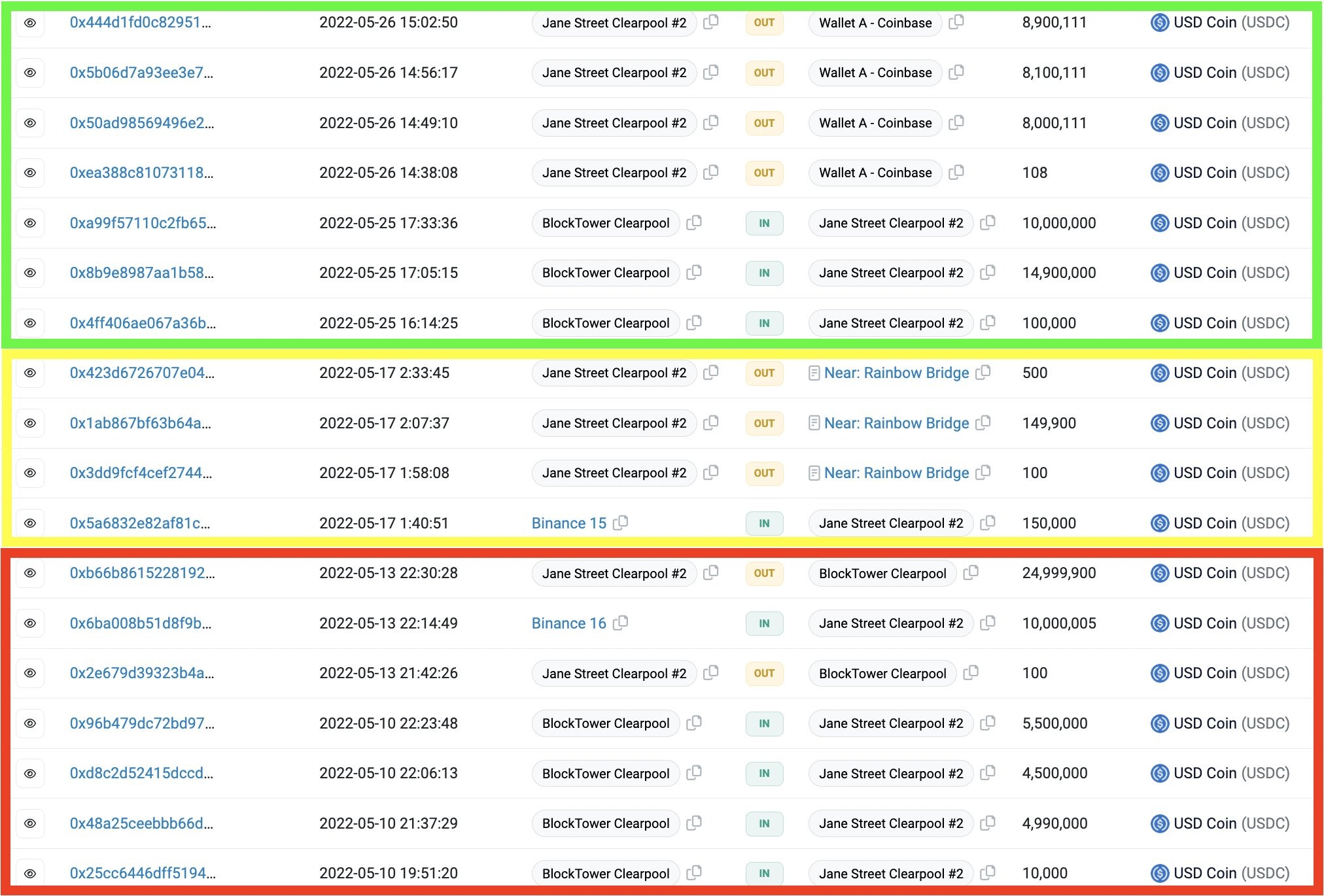1324x896 pixels.
Task: Copy sender address in the 8,100,111 row
Action: point(711,73)
